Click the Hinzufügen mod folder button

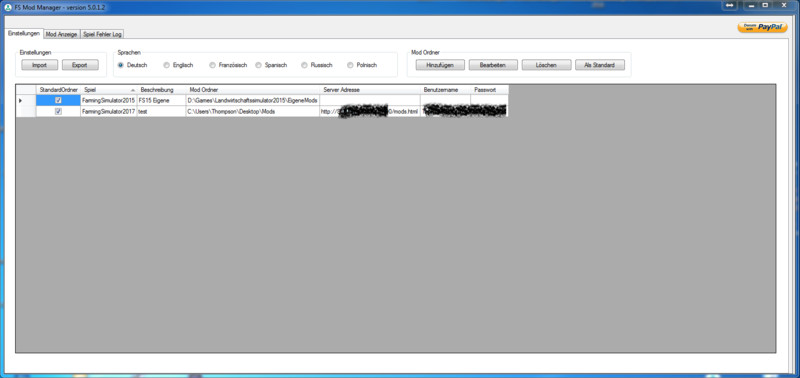click(x=440, y=65)
